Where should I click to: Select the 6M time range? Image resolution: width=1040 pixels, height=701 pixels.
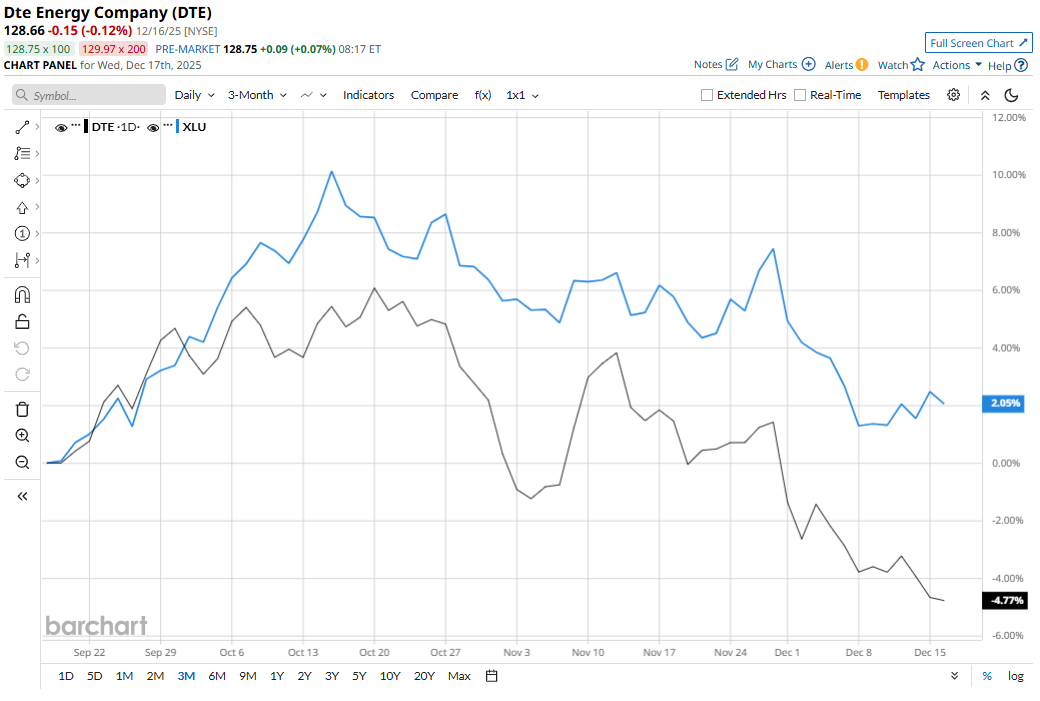tap(217, 676)
